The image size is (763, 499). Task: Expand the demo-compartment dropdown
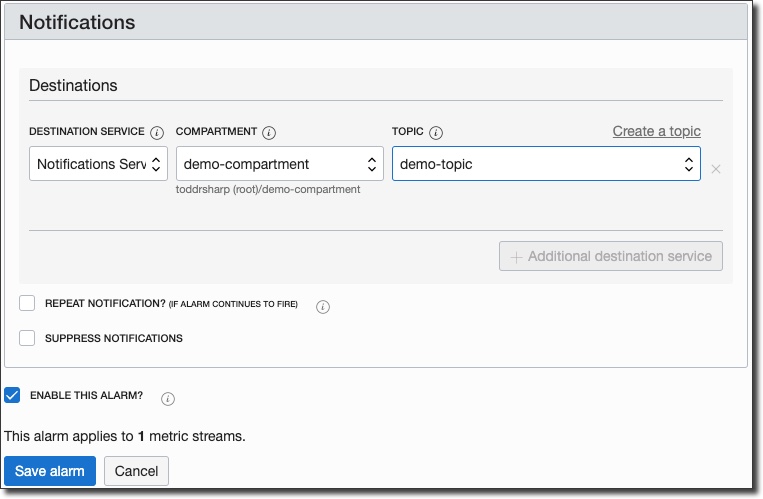pyautogui.click(x=279, y=164)
